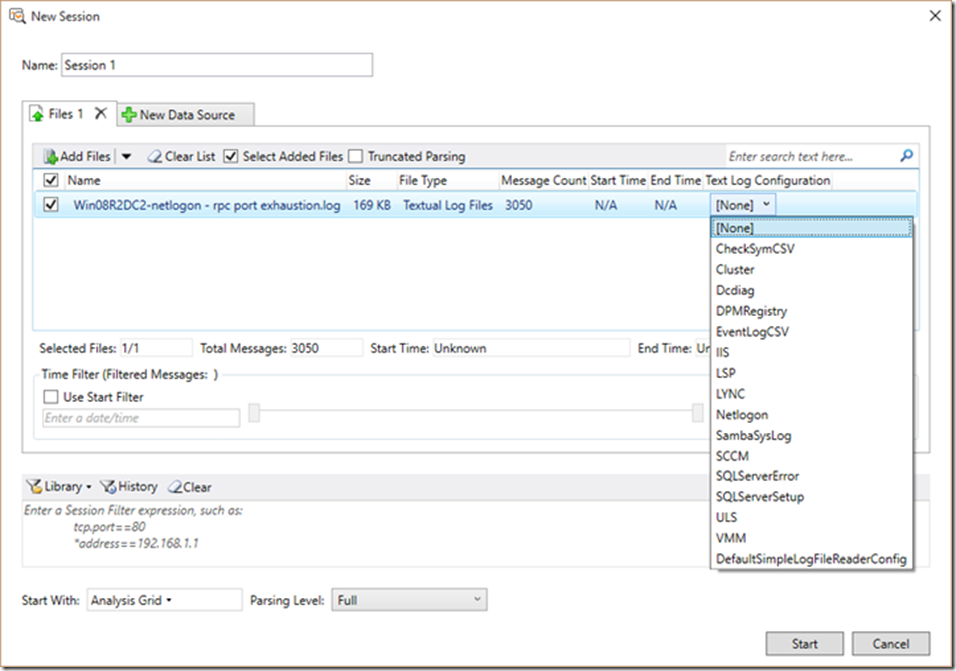
Task: Enable Use Start Filter checkbox
Action: pyautogui.click(x=51, y=397)
